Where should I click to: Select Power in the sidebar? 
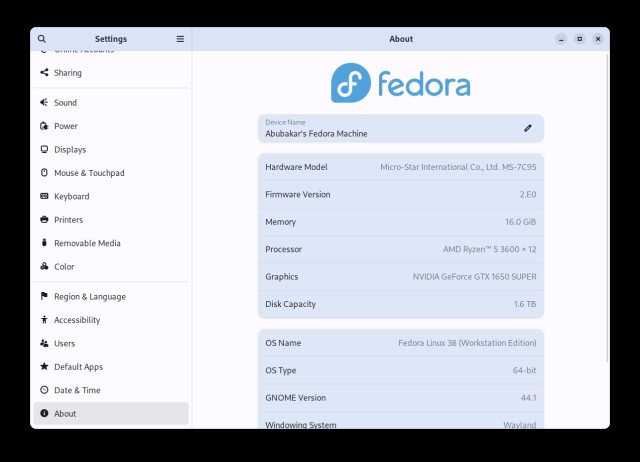tap(111, 126)
